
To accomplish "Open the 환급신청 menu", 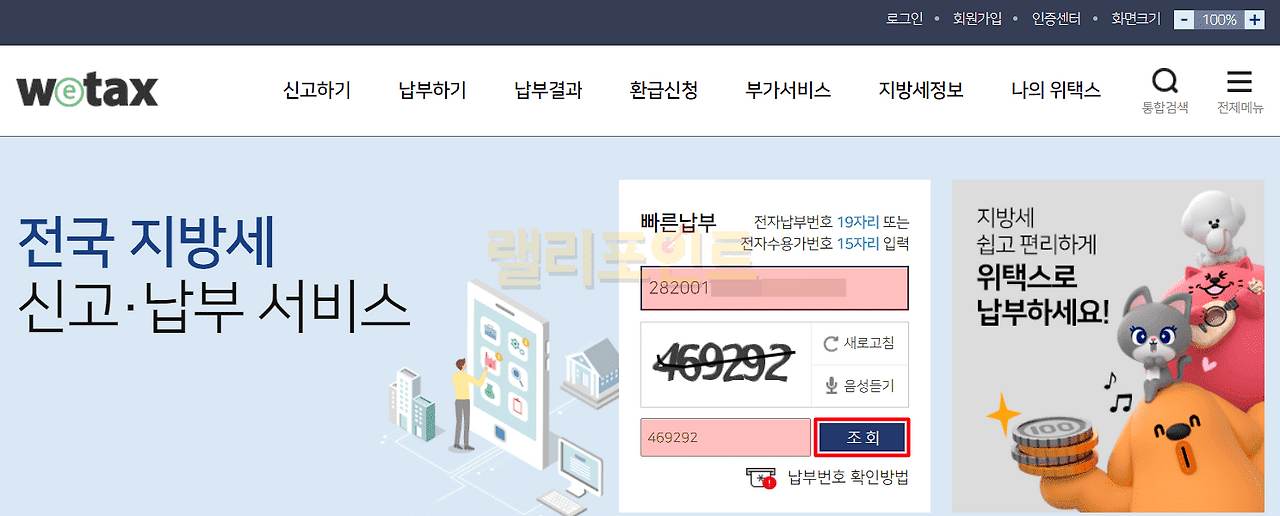I will [x=664, y=90].
